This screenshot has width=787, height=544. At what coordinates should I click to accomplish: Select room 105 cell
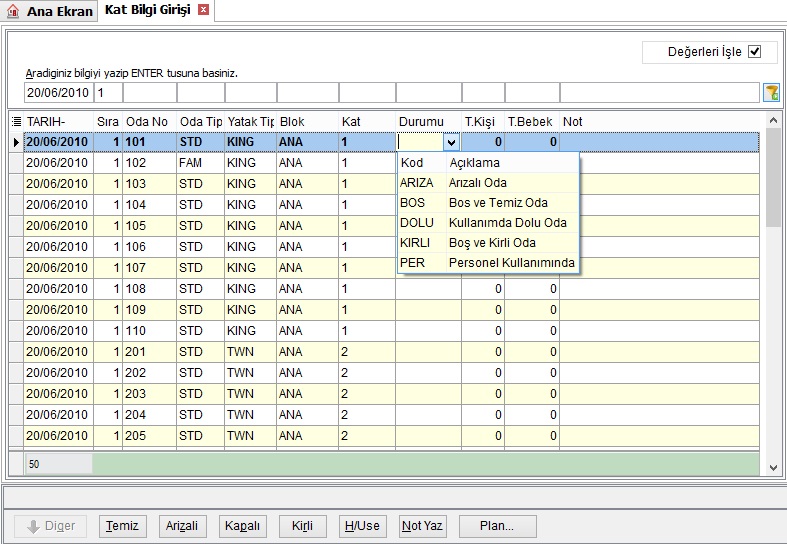pyautogui.click(x=150, y=226)
